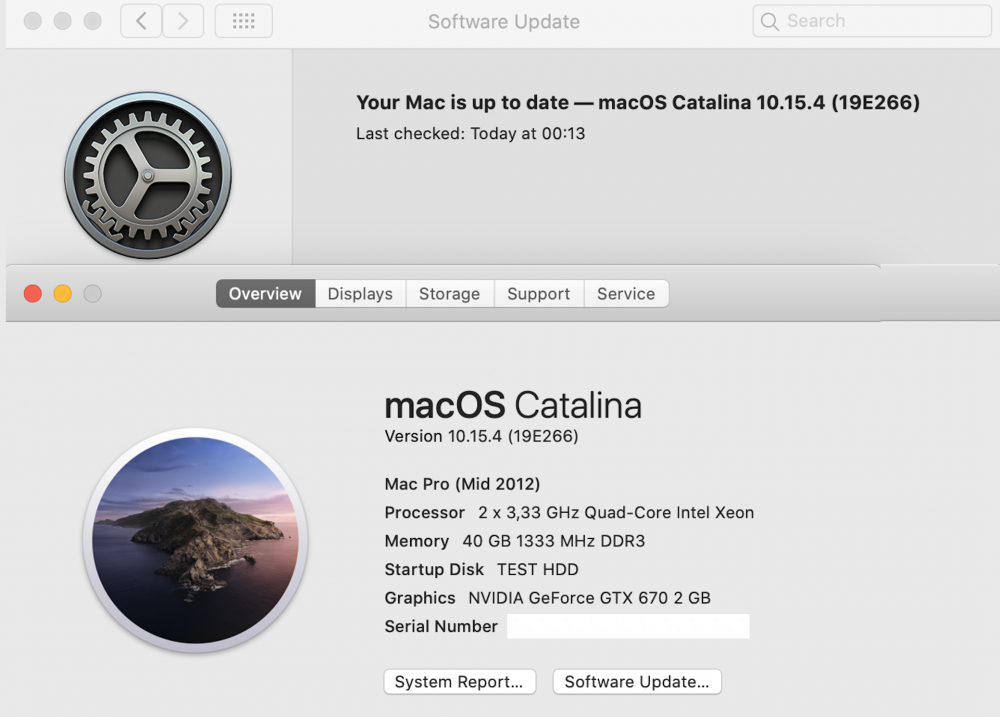1000x717 pixels.
Task: Click the 'Startup Disk' label
Action: (434, 569)
